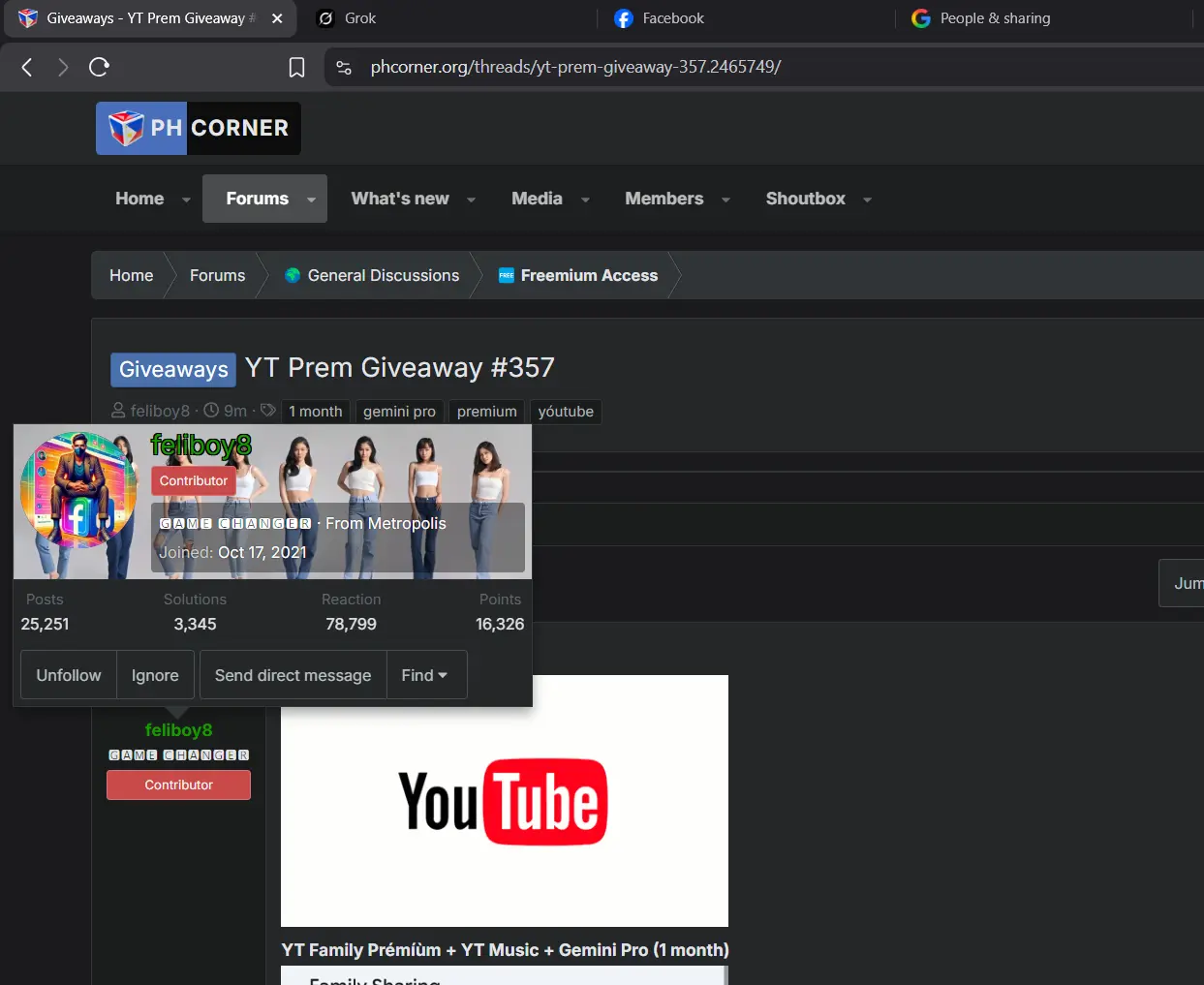
Task: Expand the Shoutbox dropdown arrow
Action: click(867, 200)
